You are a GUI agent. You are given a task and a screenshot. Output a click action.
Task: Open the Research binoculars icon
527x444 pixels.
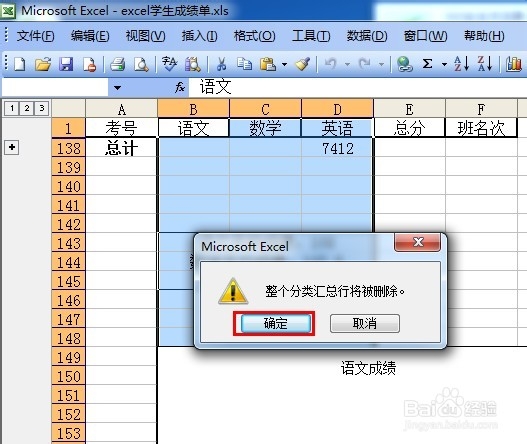tap(193, 64)
